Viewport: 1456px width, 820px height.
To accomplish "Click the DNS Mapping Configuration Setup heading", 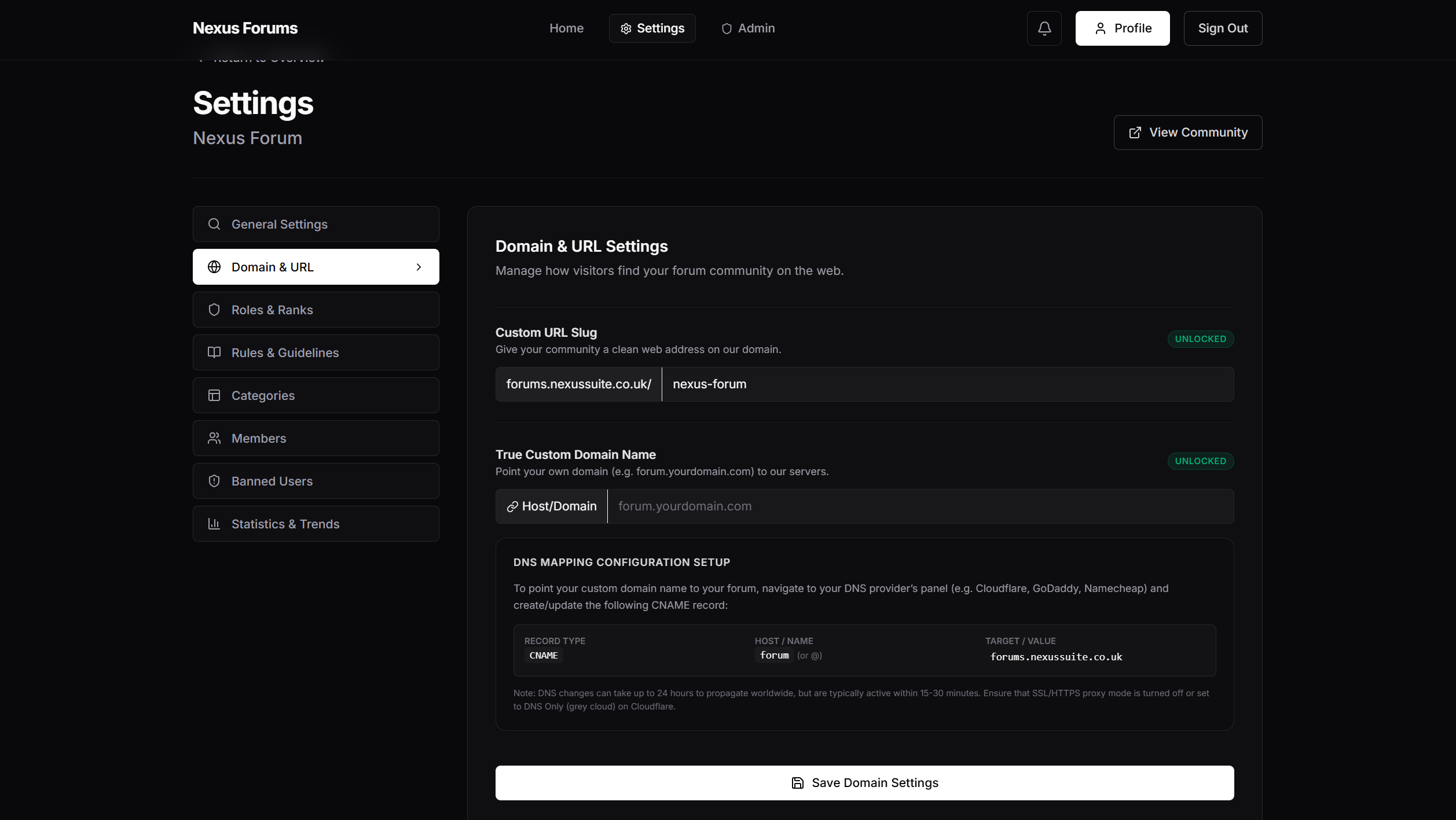I will (x=621, y=562).
